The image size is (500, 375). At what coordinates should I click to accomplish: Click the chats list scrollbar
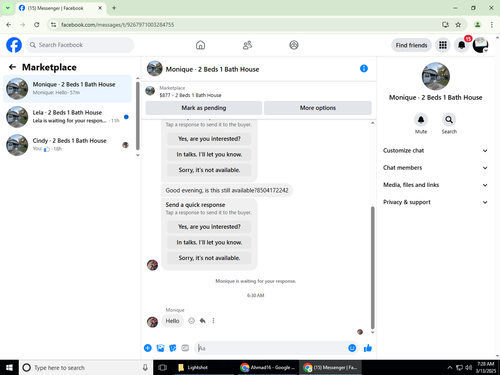click(x=137, y=115)
